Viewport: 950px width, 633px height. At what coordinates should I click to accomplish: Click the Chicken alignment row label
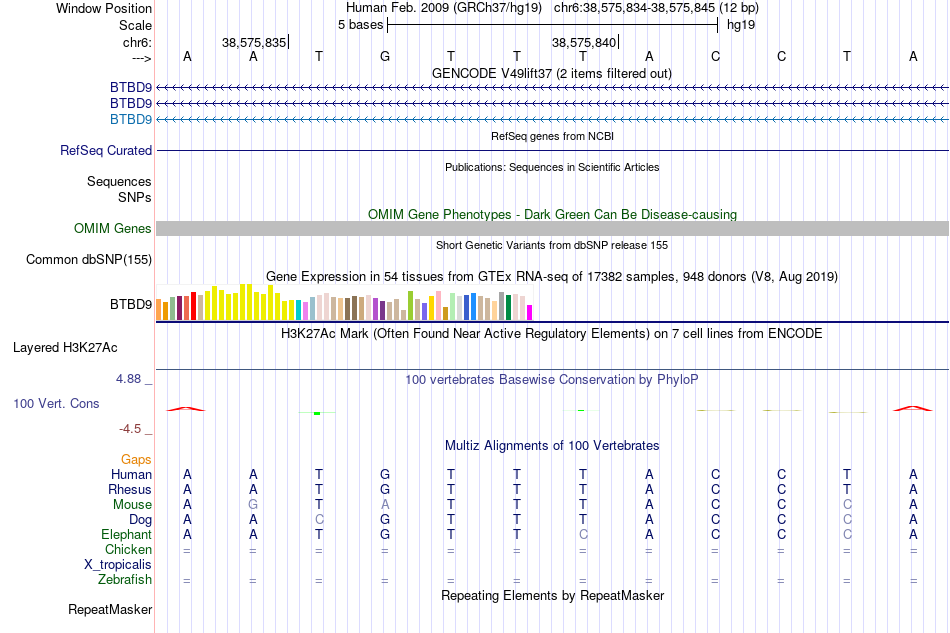point(128,549)
